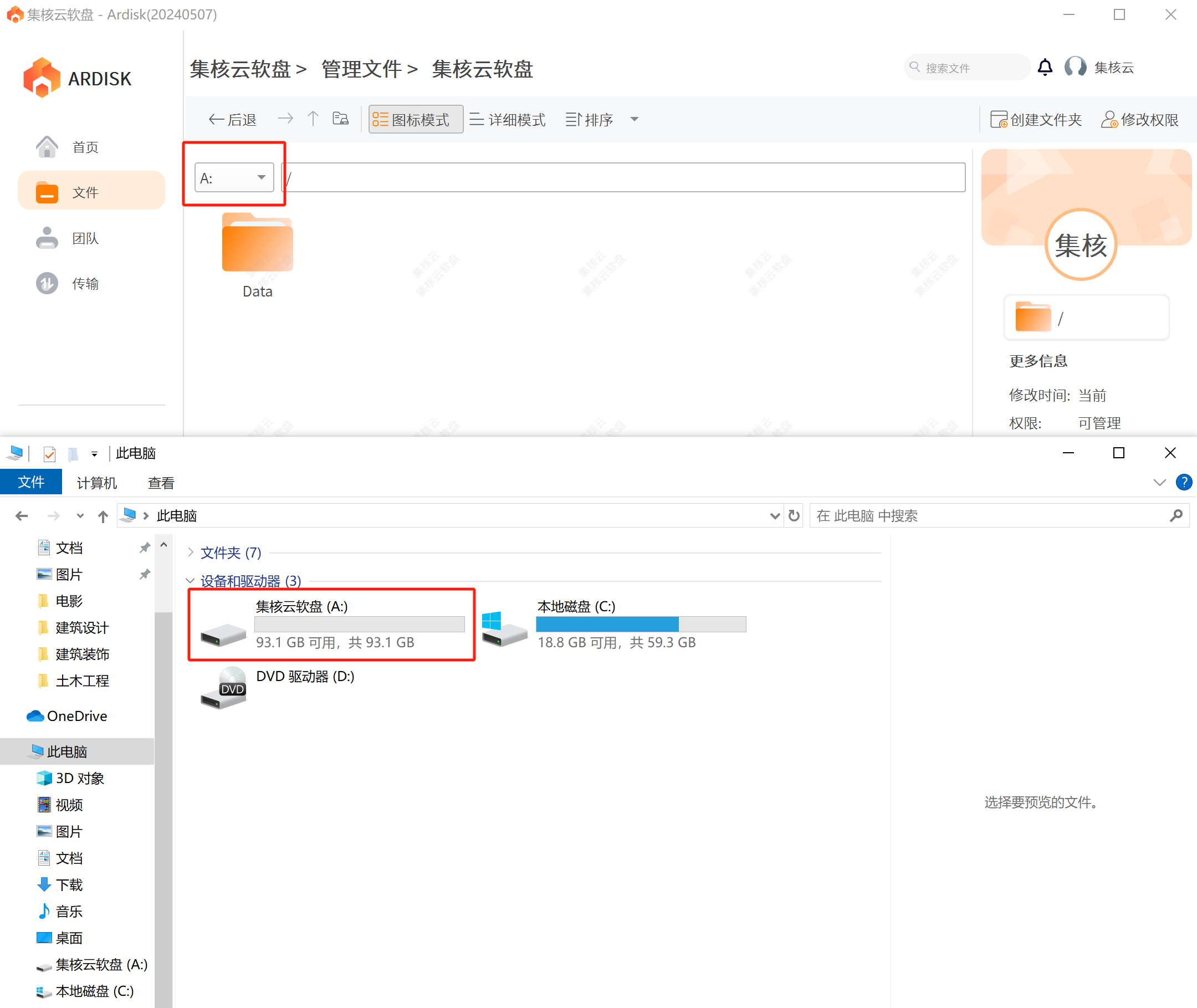Expand the 文件夹 (7) group
Image resolution: width=1197 pixels, height=1008 pixels.
click(191, 552)
